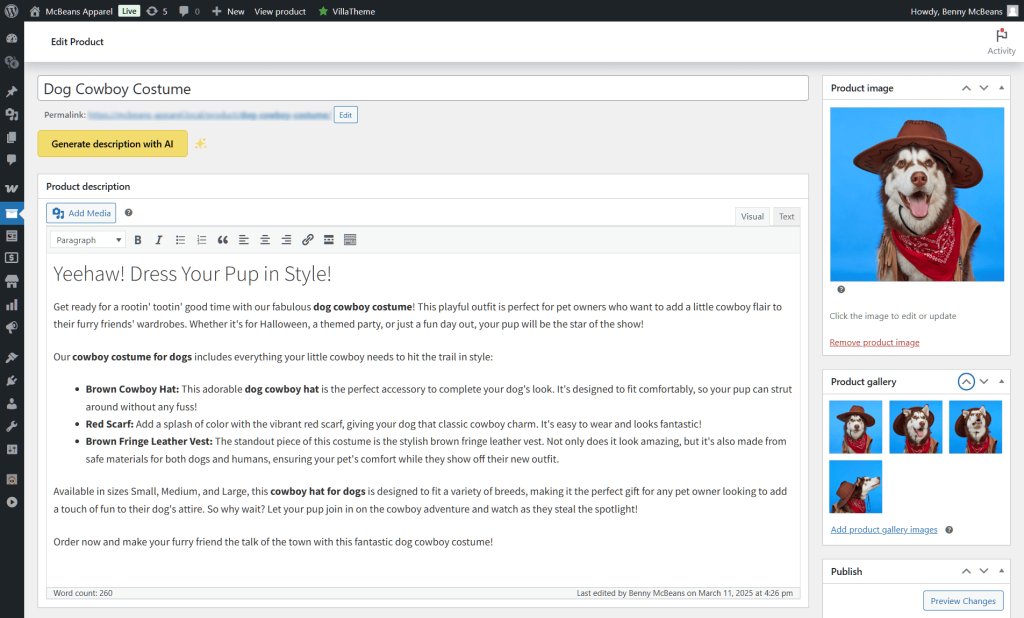Add a blockquote using the quote icon
The width and height of the screenshot is (1024, 618).
click(x=222, y=240)
